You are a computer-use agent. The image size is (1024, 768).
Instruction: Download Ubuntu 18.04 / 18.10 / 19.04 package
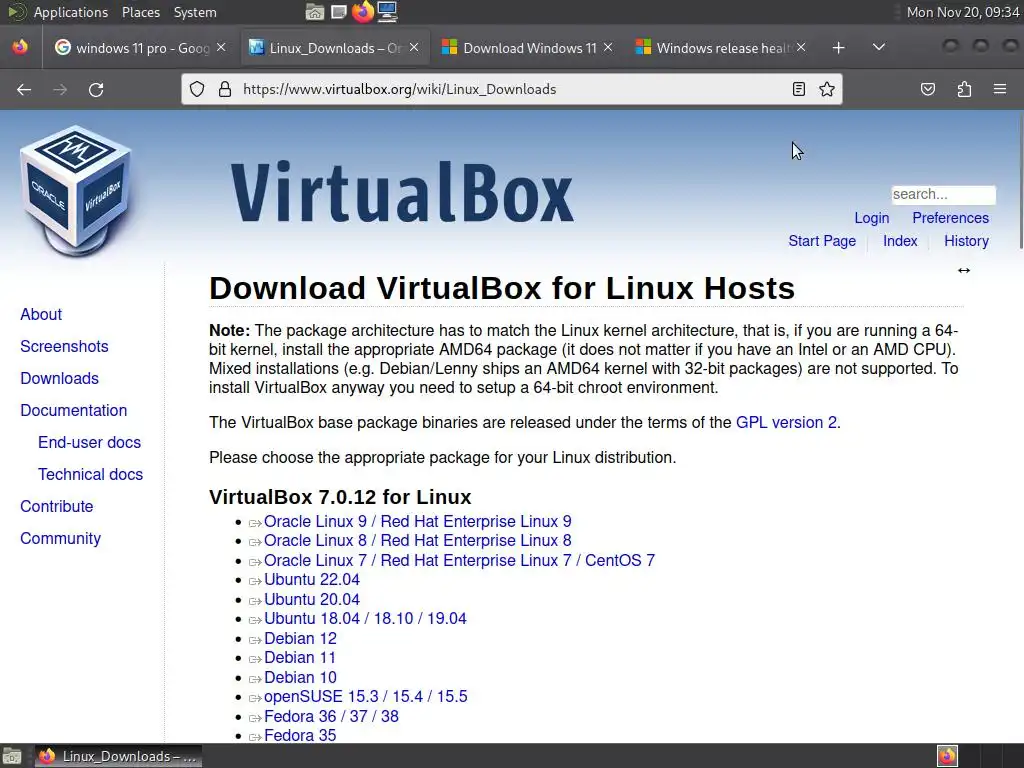(x=365, y=618)
